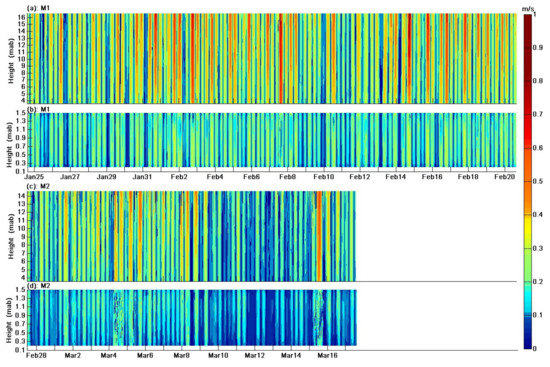Pick the Mar6 date tick label

tap(145, 355)
